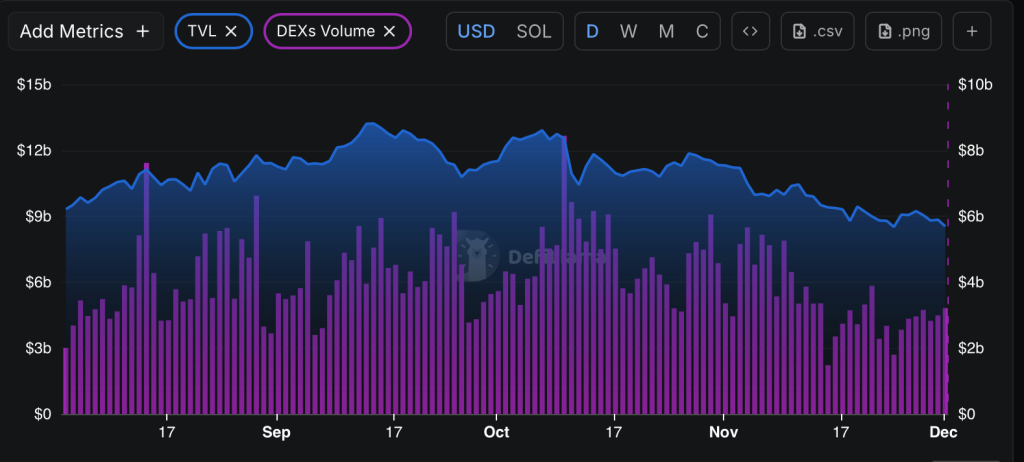1024x462 pixels.
Task: Switch denomination to USD
Action: (x=476, y=31)
